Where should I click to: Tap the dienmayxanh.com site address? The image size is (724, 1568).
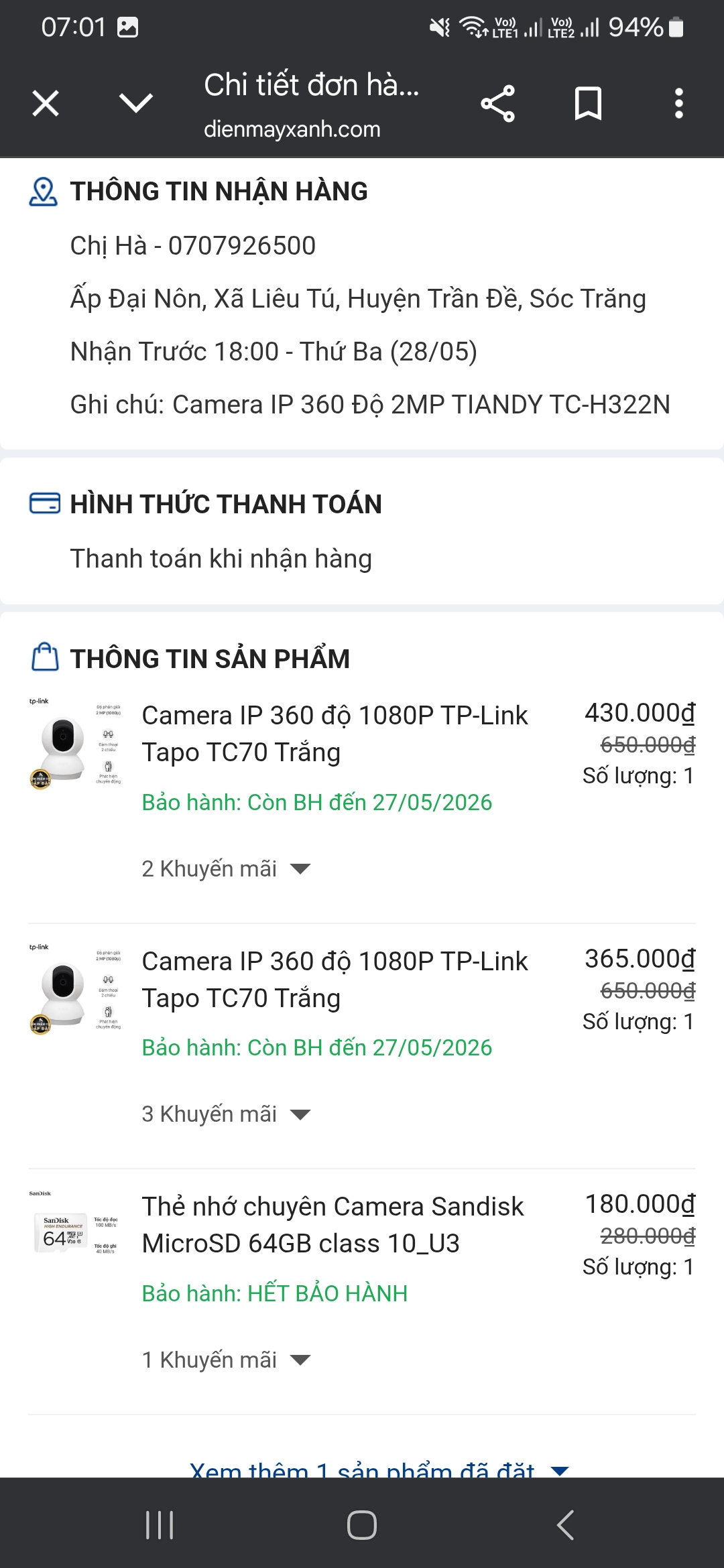point(292,129)
